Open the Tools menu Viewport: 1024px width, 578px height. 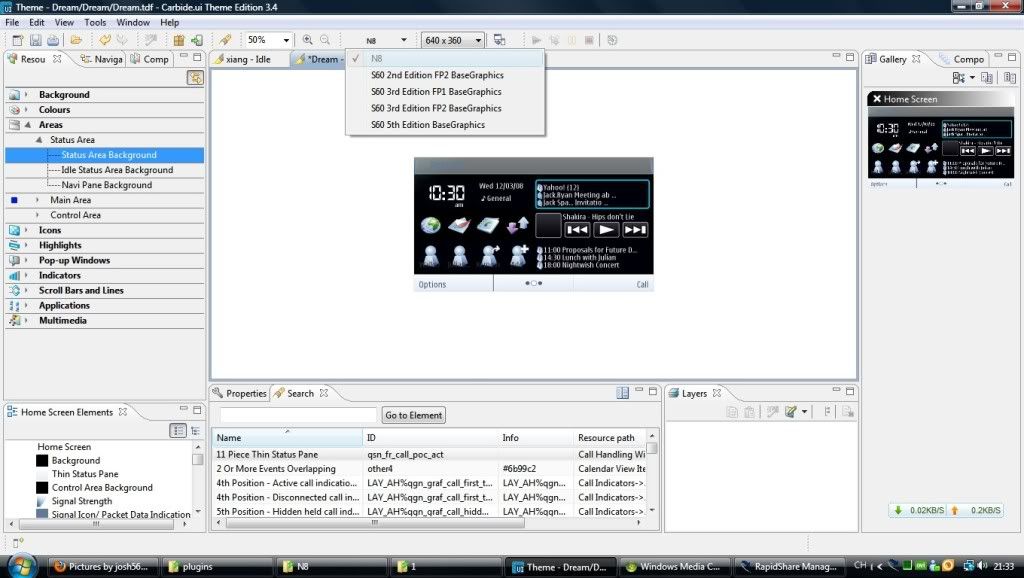coord(95,22)
